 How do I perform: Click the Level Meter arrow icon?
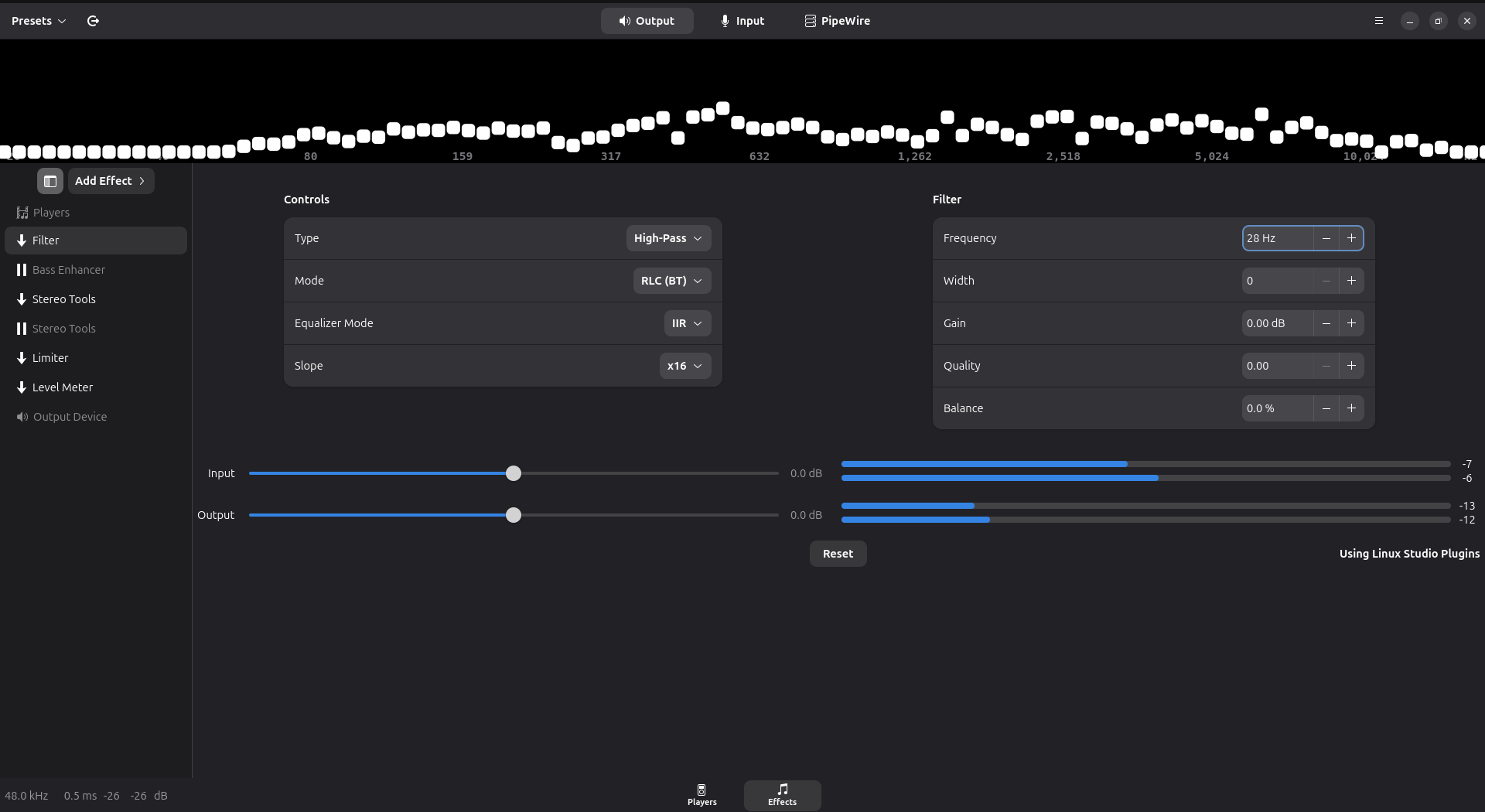[22, 387]
